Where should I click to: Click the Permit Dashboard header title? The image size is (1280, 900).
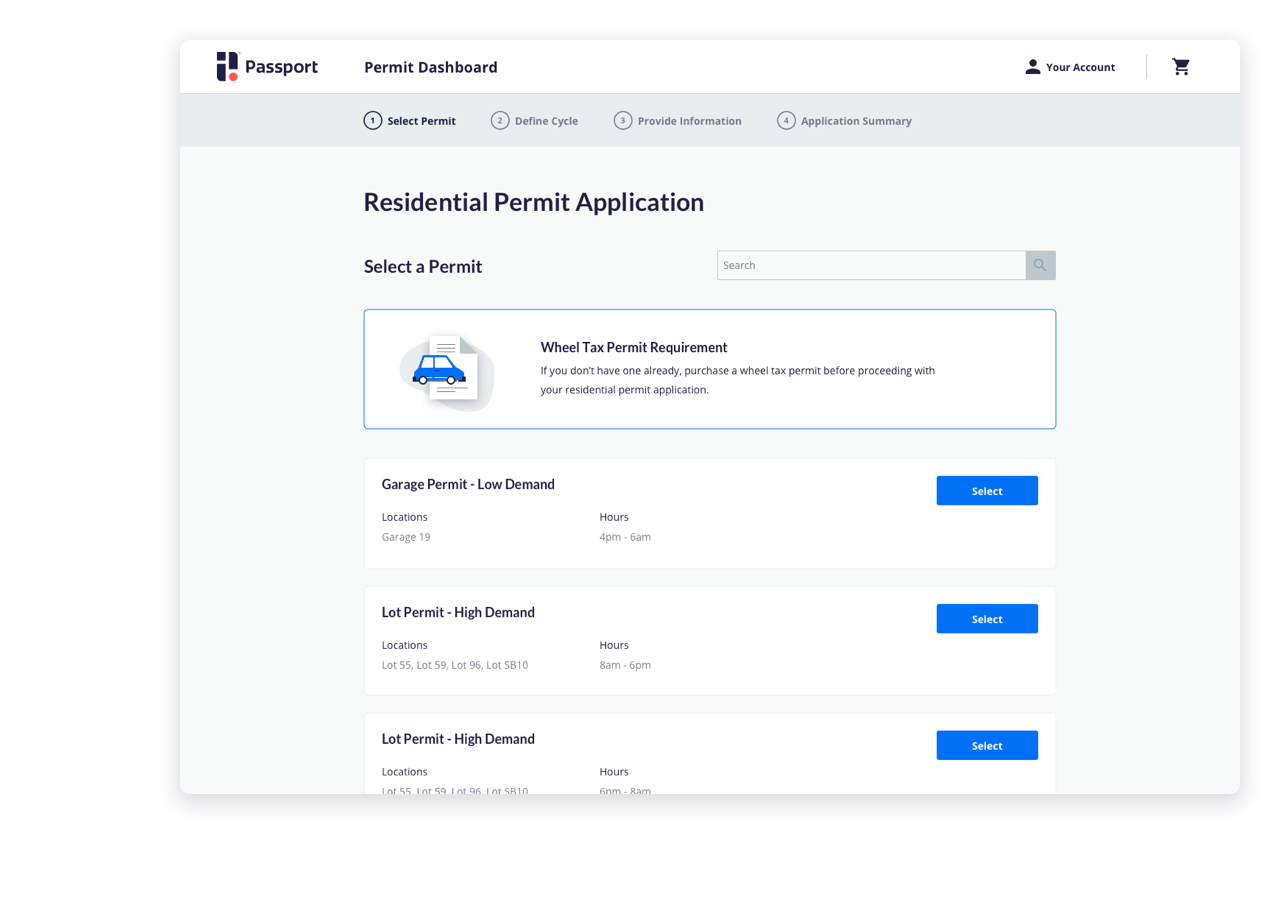(x=430, y=67)
